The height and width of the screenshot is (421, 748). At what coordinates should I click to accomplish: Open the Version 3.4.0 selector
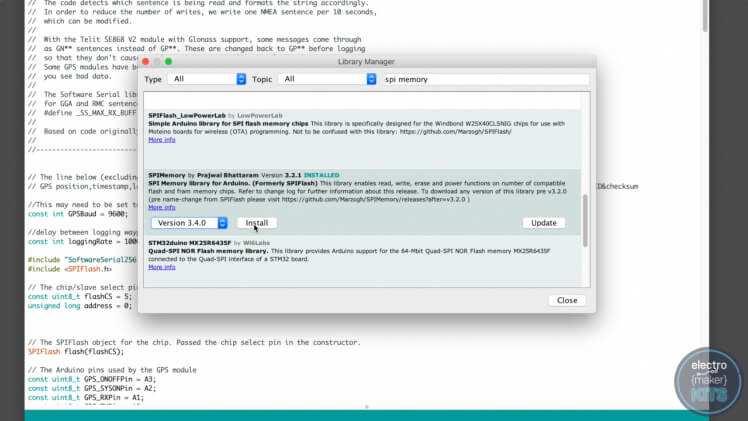189,223
